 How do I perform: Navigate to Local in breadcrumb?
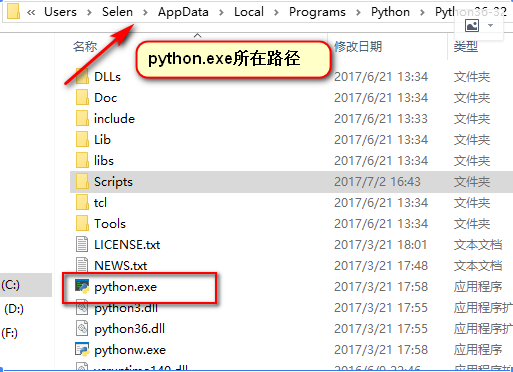click(x=249, y=12)
